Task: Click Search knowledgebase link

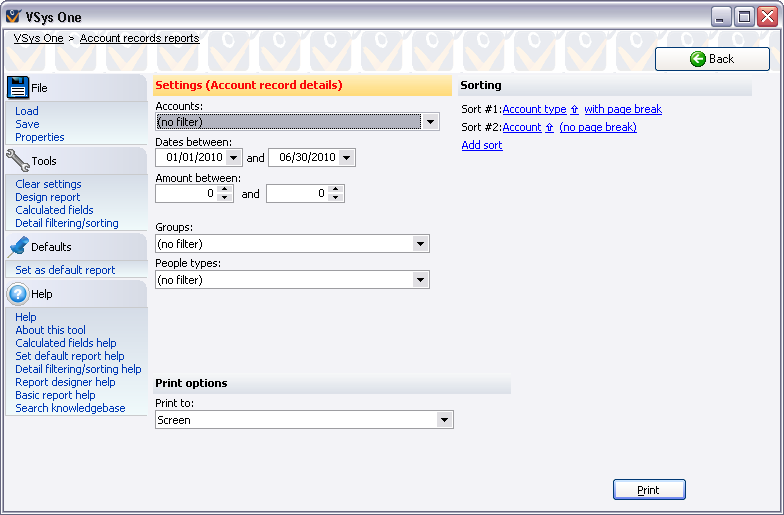Action: pos(70,408)
